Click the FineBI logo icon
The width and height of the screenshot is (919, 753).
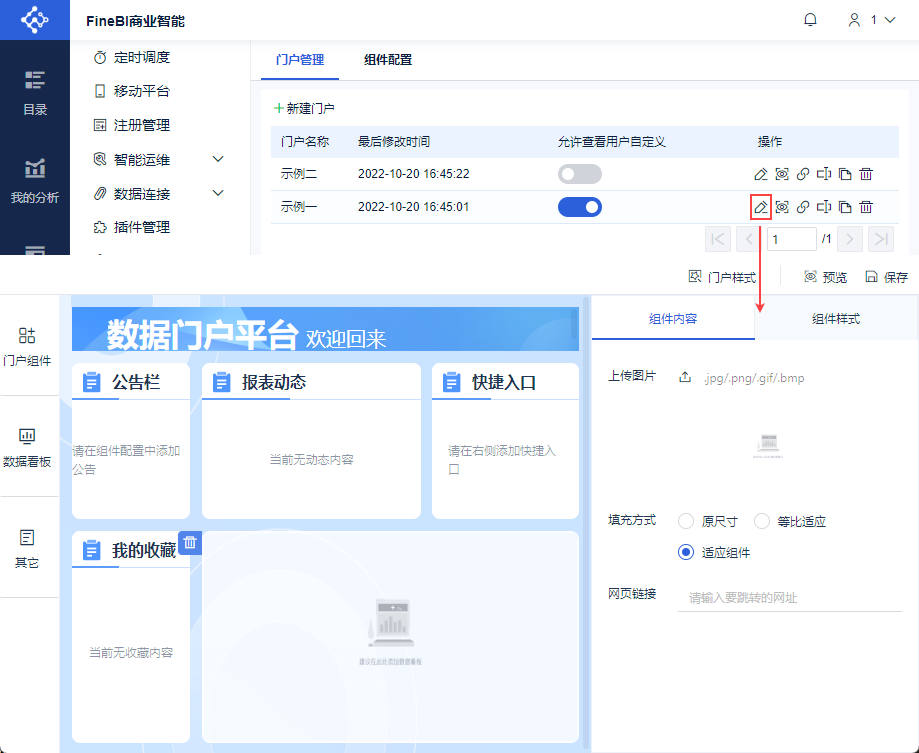pos(35,20)
